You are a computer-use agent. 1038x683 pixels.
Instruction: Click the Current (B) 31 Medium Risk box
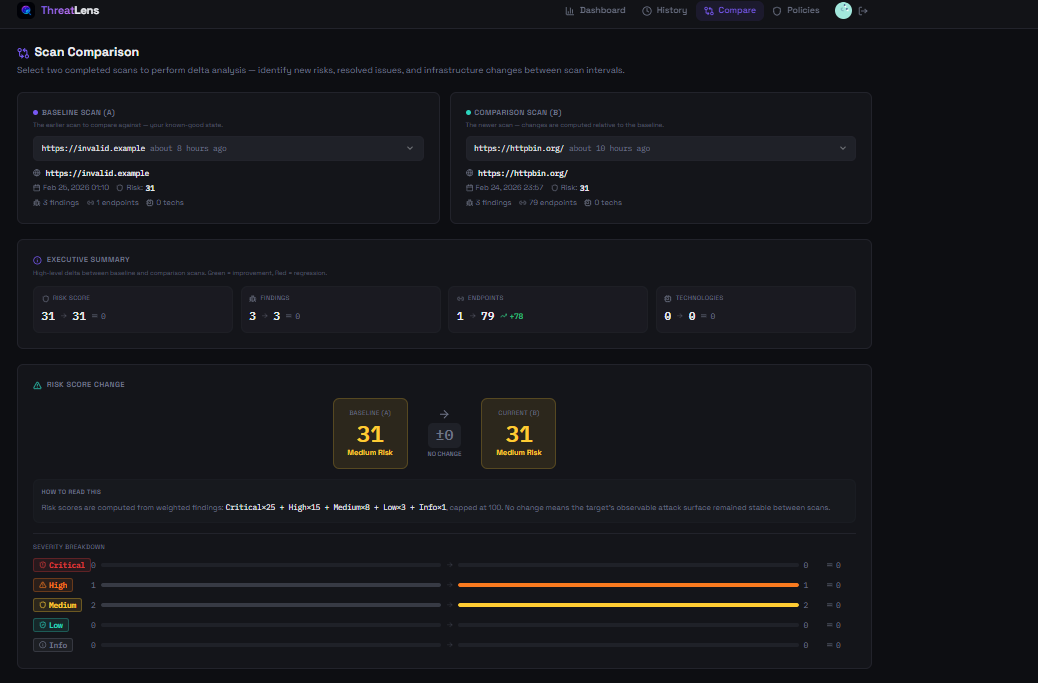(x=518, y=433)
